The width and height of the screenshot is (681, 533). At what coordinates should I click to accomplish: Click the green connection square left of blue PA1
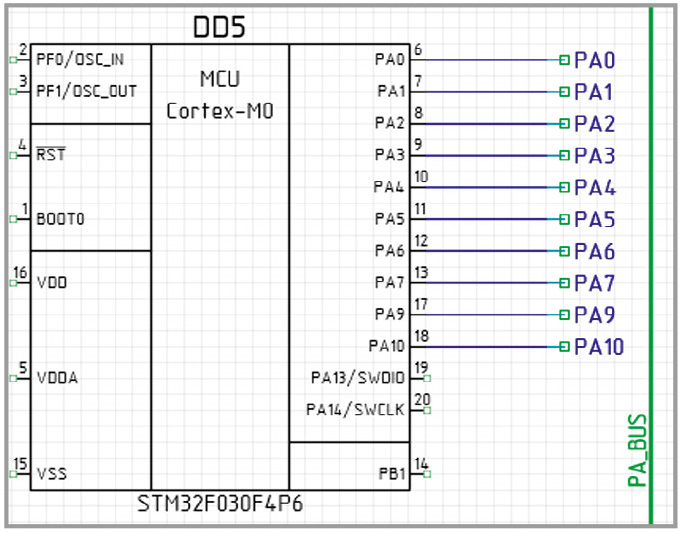(x=564, y=92)
